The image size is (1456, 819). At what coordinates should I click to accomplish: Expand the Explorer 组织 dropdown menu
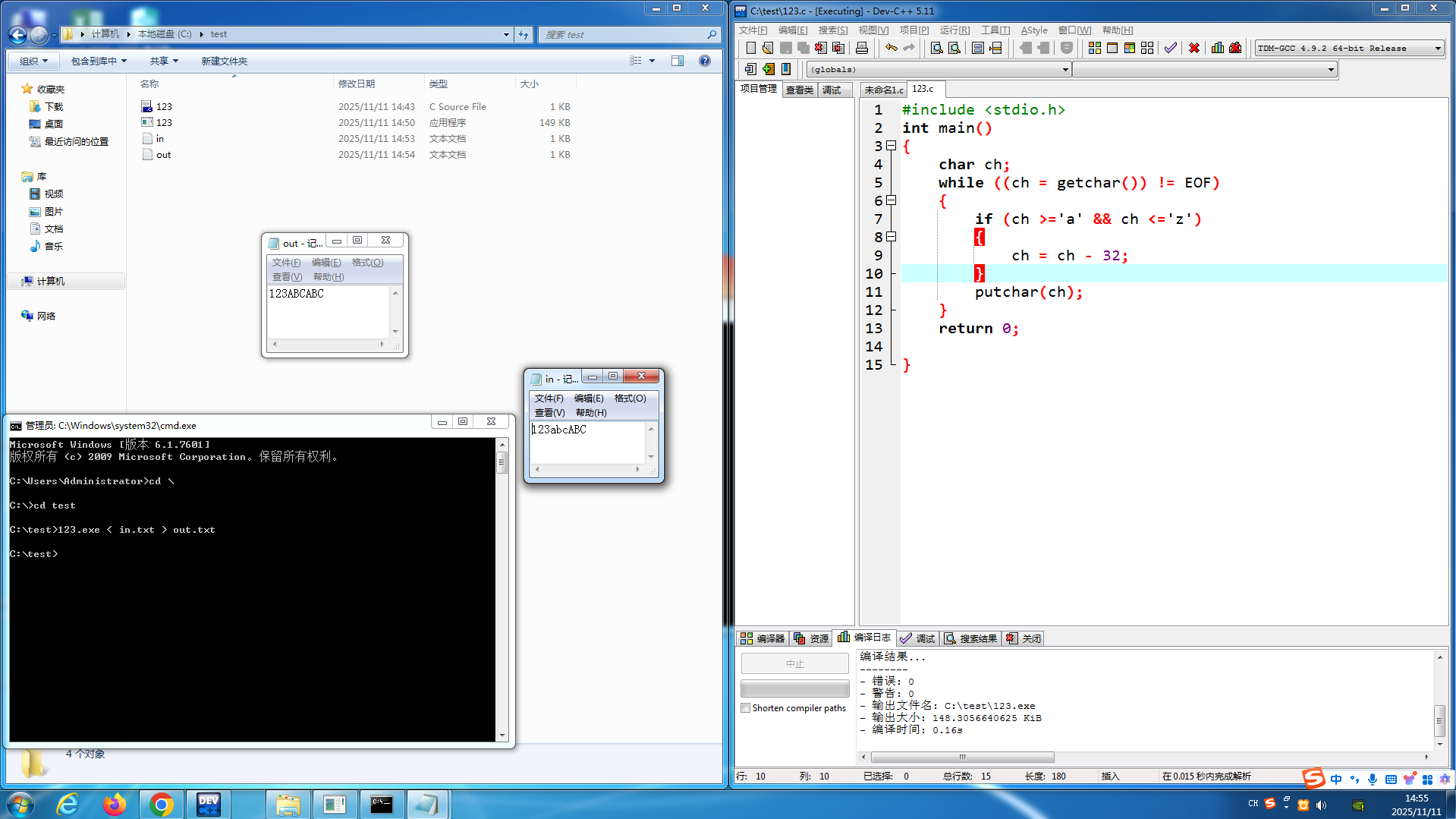tap(33, 61)
